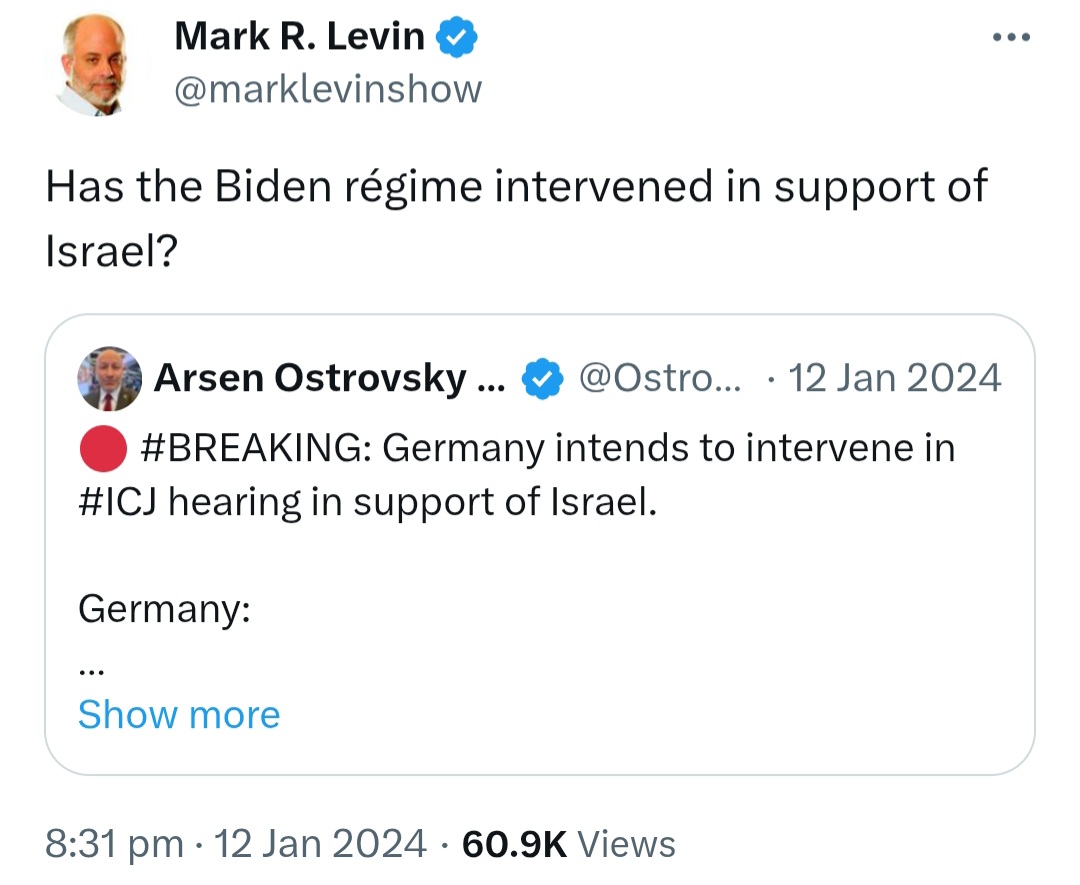Open the #ICJ hashtag
The image size is (1080, 885).
point(118,501)
